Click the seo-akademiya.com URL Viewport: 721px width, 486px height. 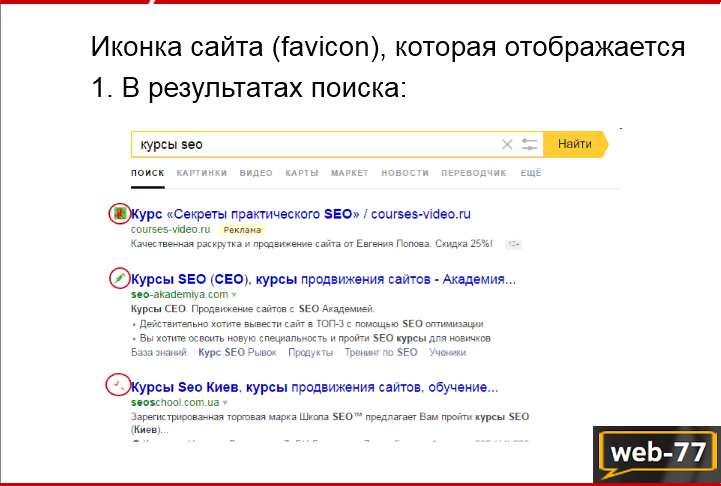click(x=179, y=294)
